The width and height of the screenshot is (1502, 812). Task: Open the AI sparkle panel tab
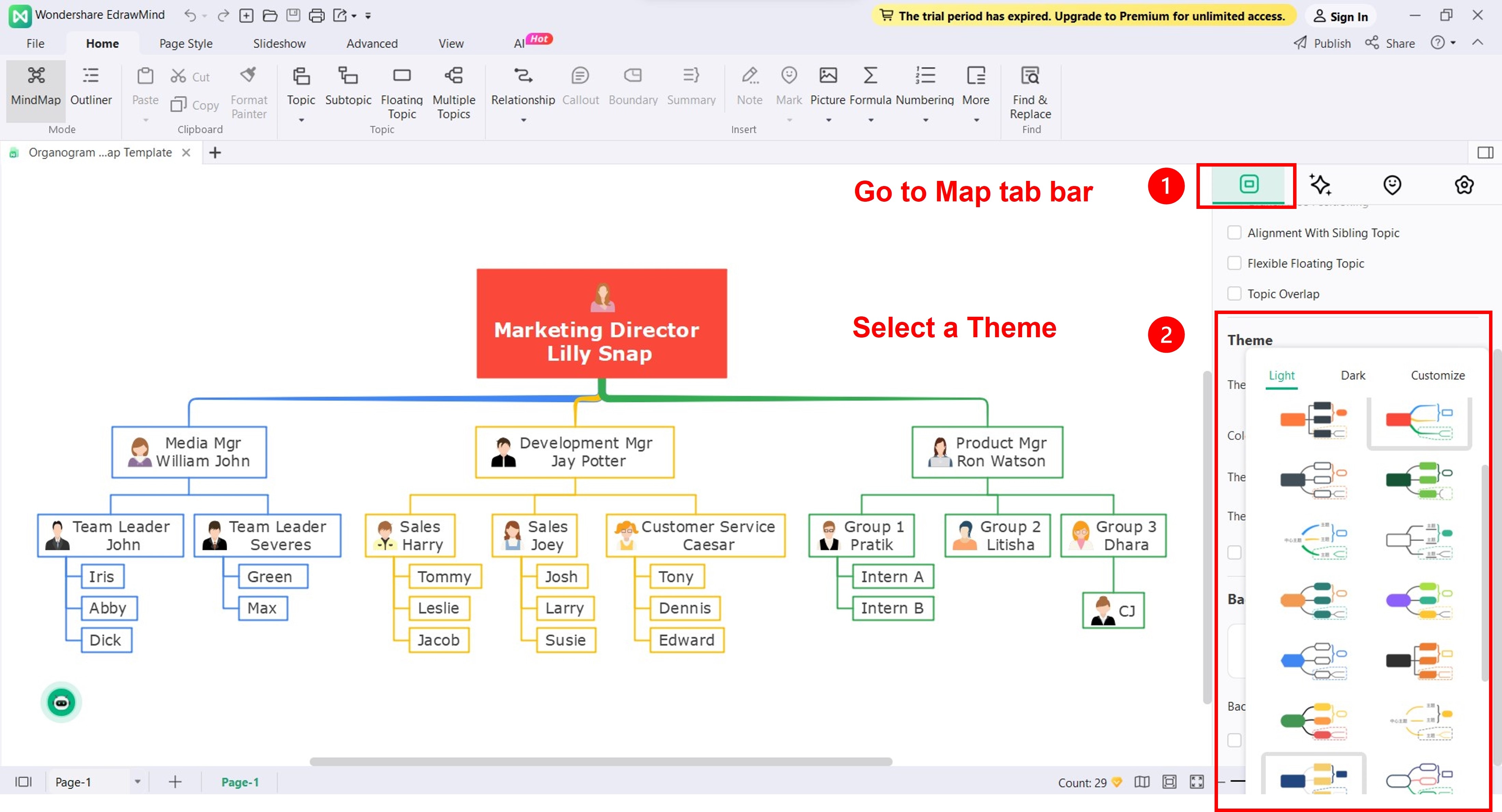tap(1320, 185)
